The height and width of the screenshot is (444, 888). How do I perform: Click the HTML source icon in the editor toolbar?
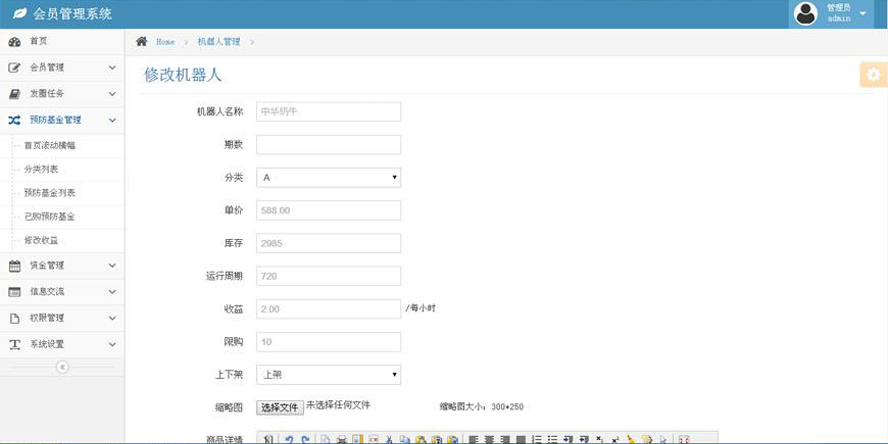click(x=268, y=439)
